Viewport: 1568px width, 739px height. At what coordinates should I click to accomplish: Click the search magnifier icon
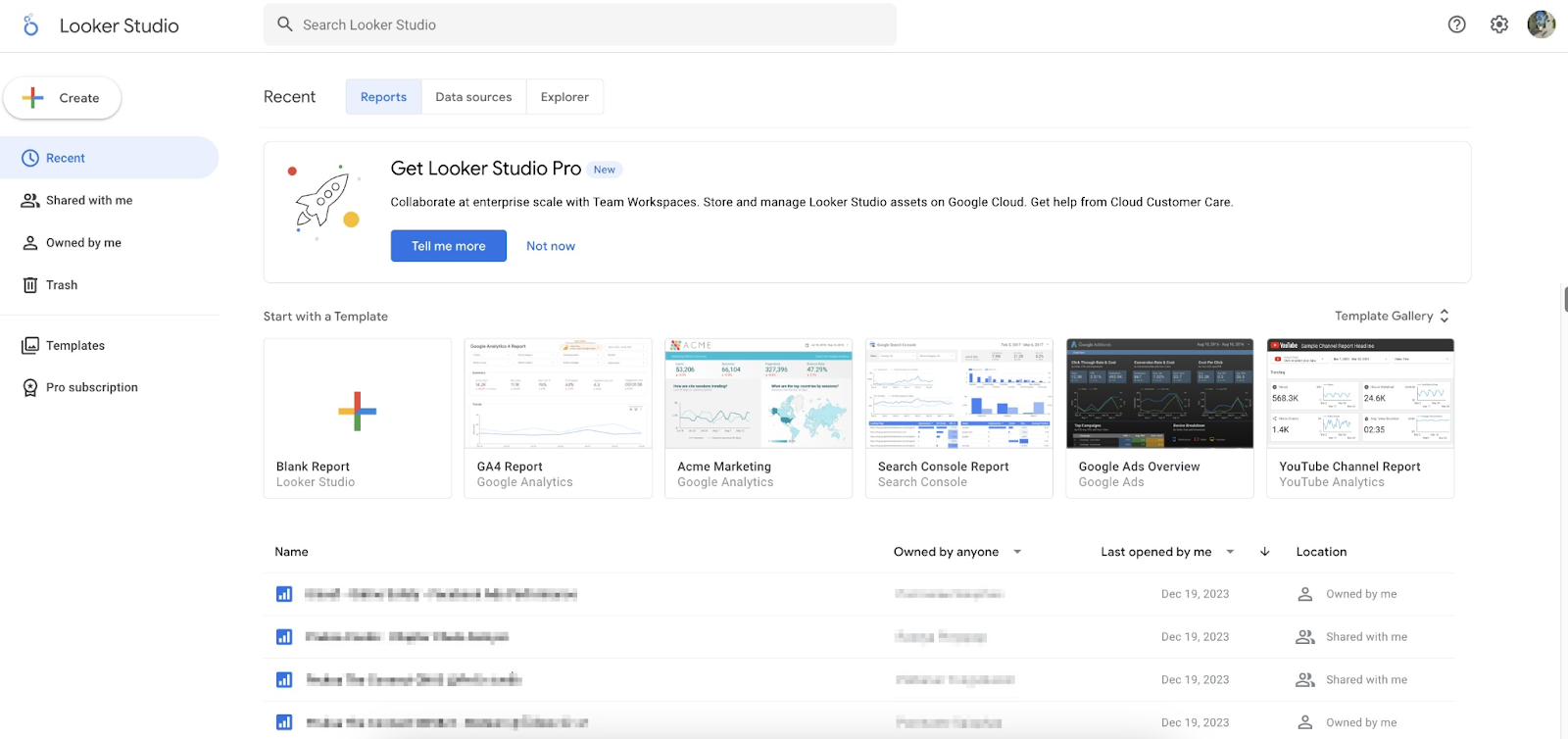click(x=285, y=25)
